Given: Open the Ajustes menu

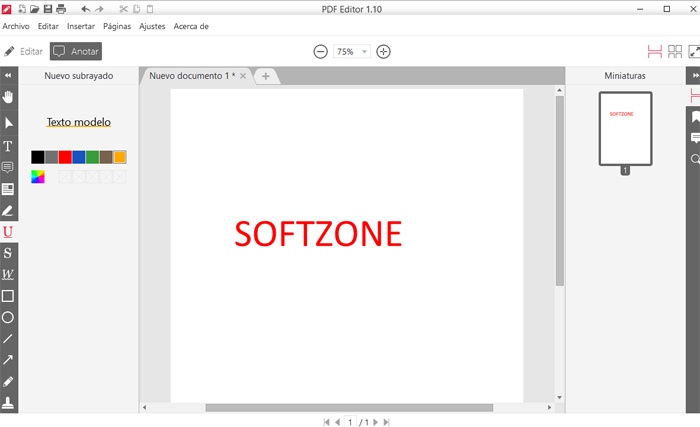Looking at the screenshot, I should (152, 26).
